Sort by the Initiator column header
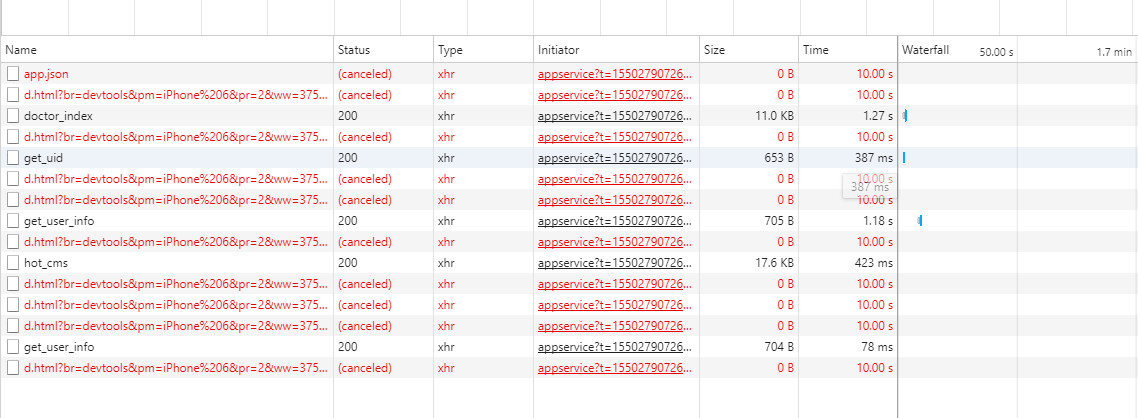The image size is (1138, 418). coord(559,49)
